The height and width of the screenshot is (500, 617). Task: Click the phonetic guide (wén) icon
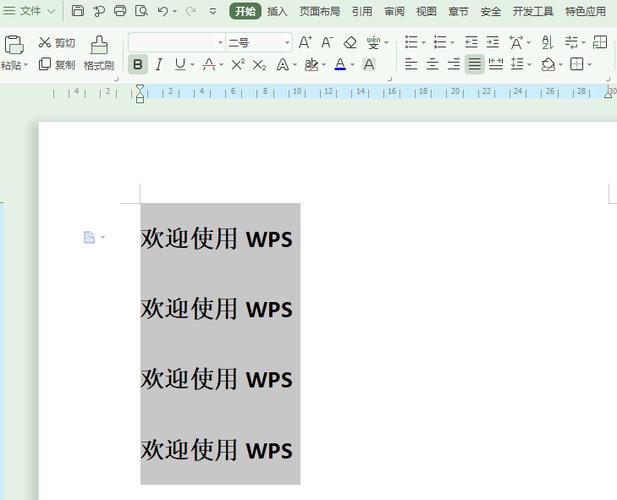(373, 42)
